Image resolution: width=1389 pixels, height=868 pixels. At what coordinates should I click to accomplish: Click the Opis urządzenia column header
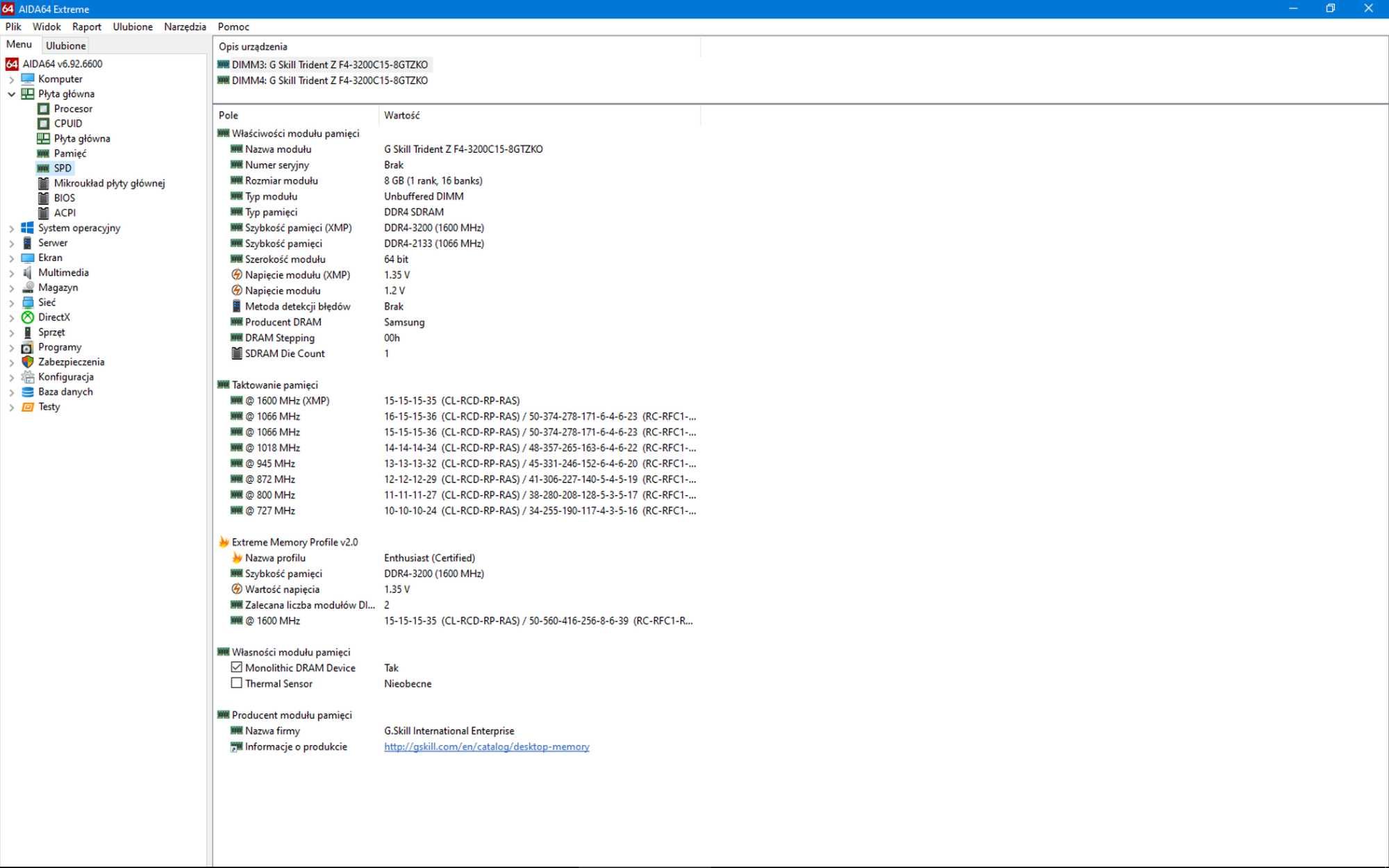pos(458,47)
